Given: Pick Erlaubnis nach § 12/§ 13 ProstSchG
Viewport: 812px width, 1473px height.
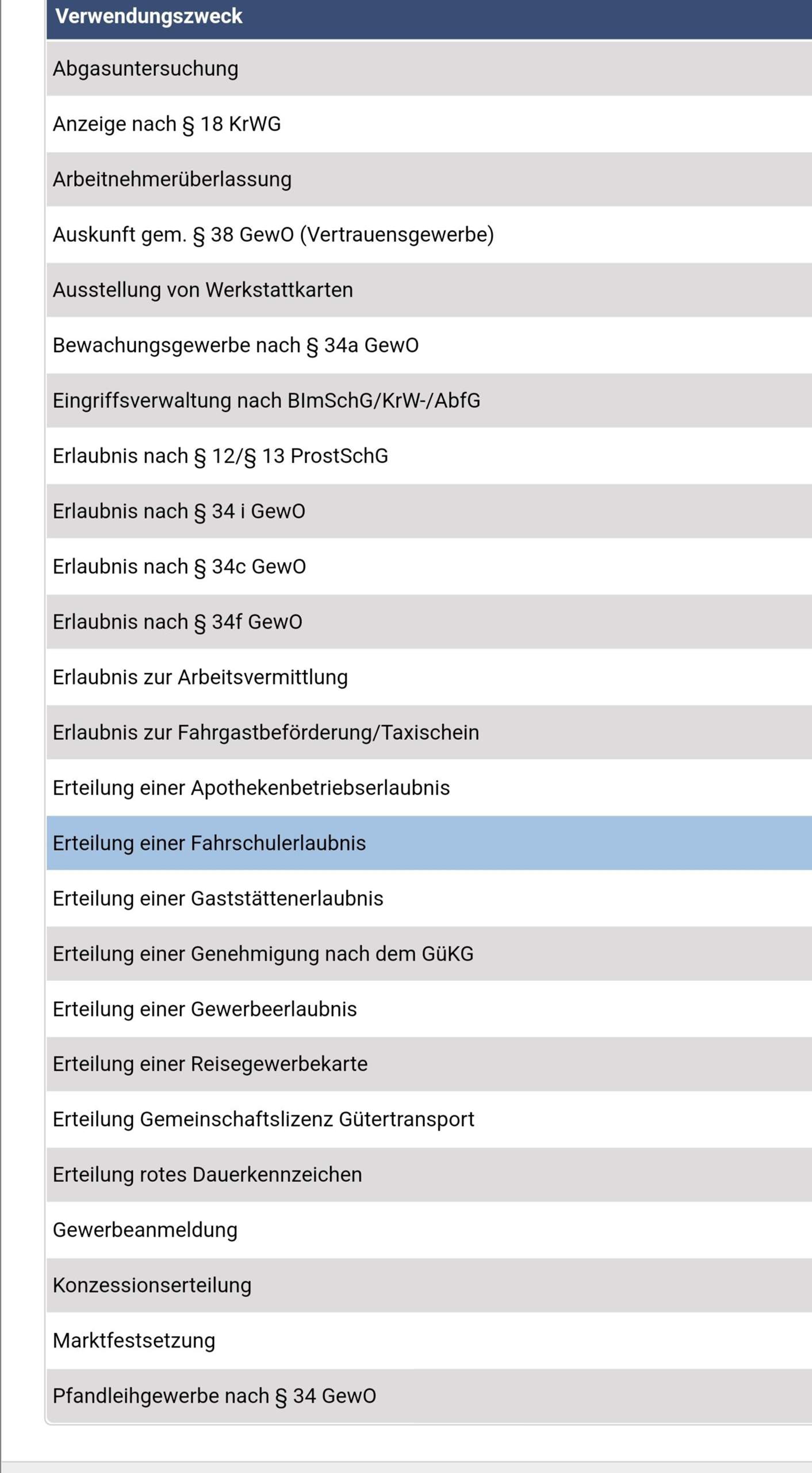Looking at the screenshot, I should pyautogui.click(x=220, y=456).
